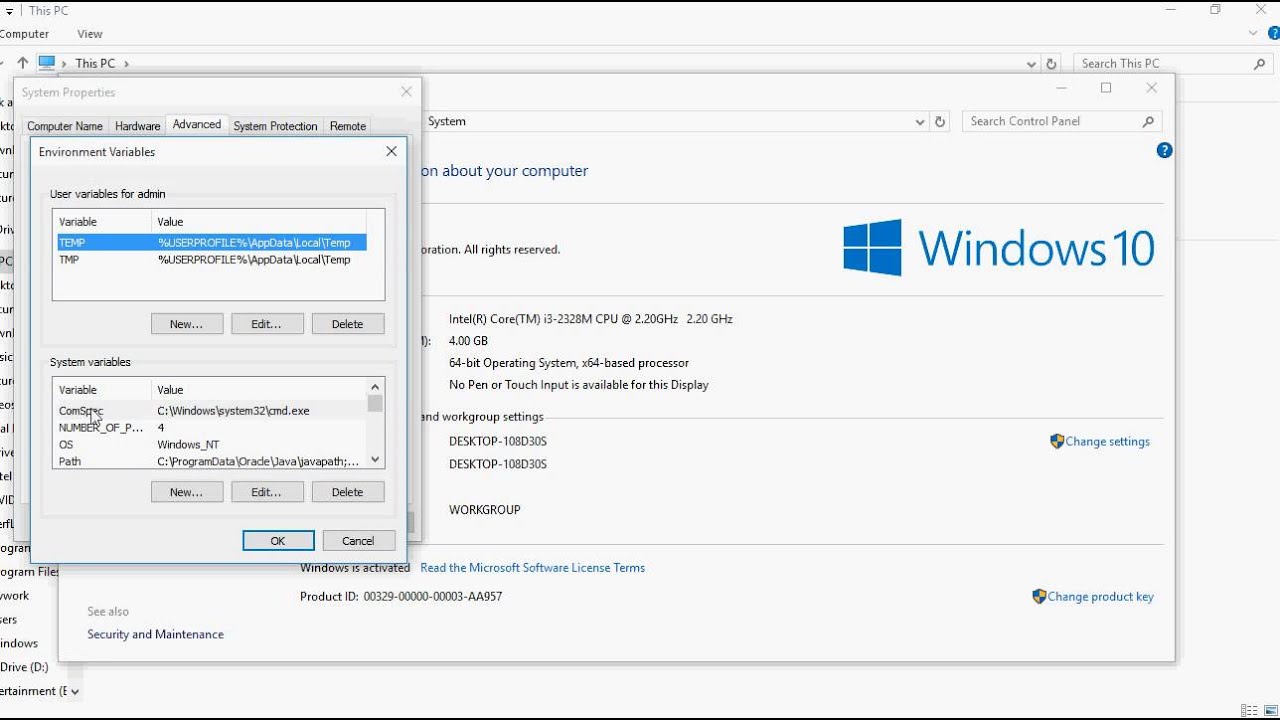The image size is (1280, 720).
Task: Open the Security and Maintenance link
Action: [x=155, y=634]
